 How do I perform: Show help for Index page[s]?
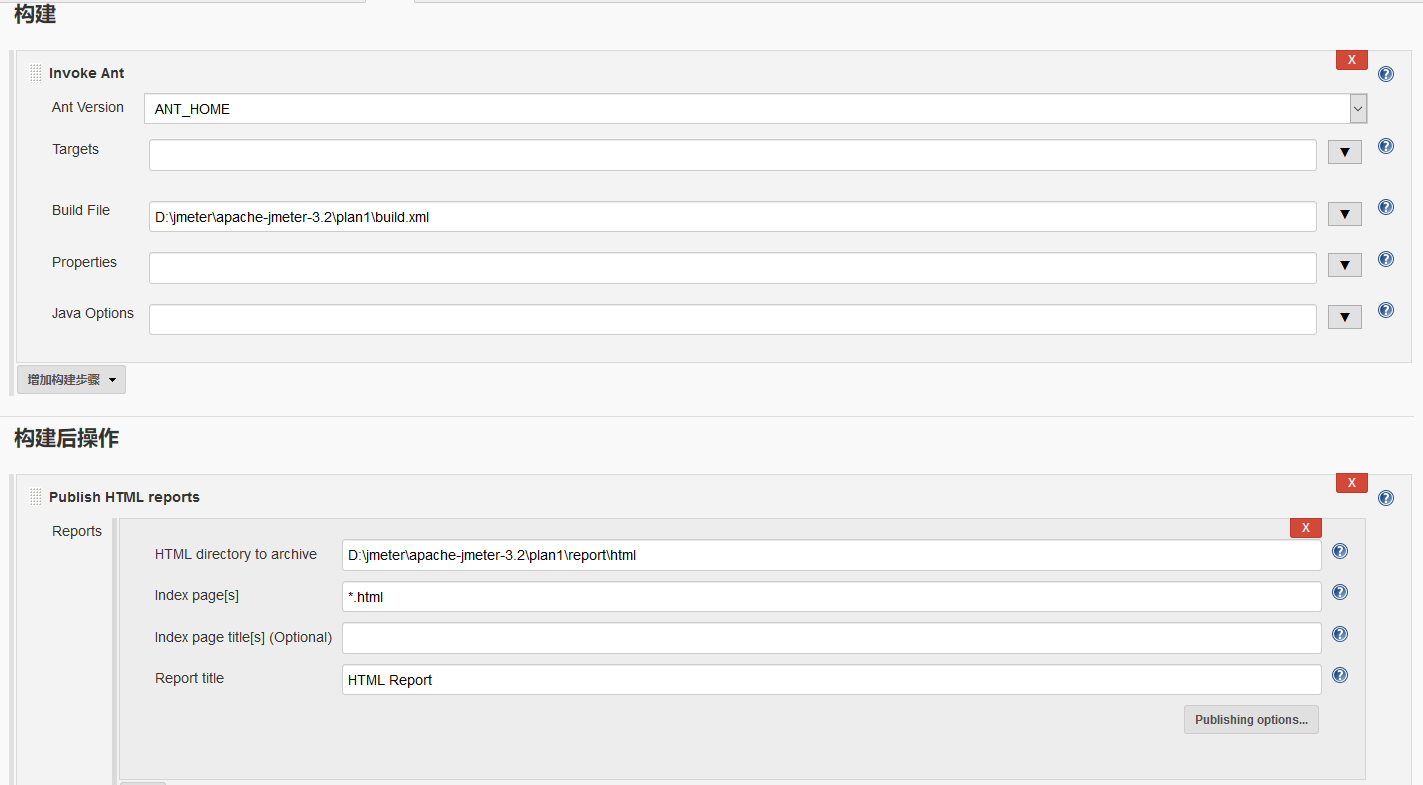(1340, 592)
